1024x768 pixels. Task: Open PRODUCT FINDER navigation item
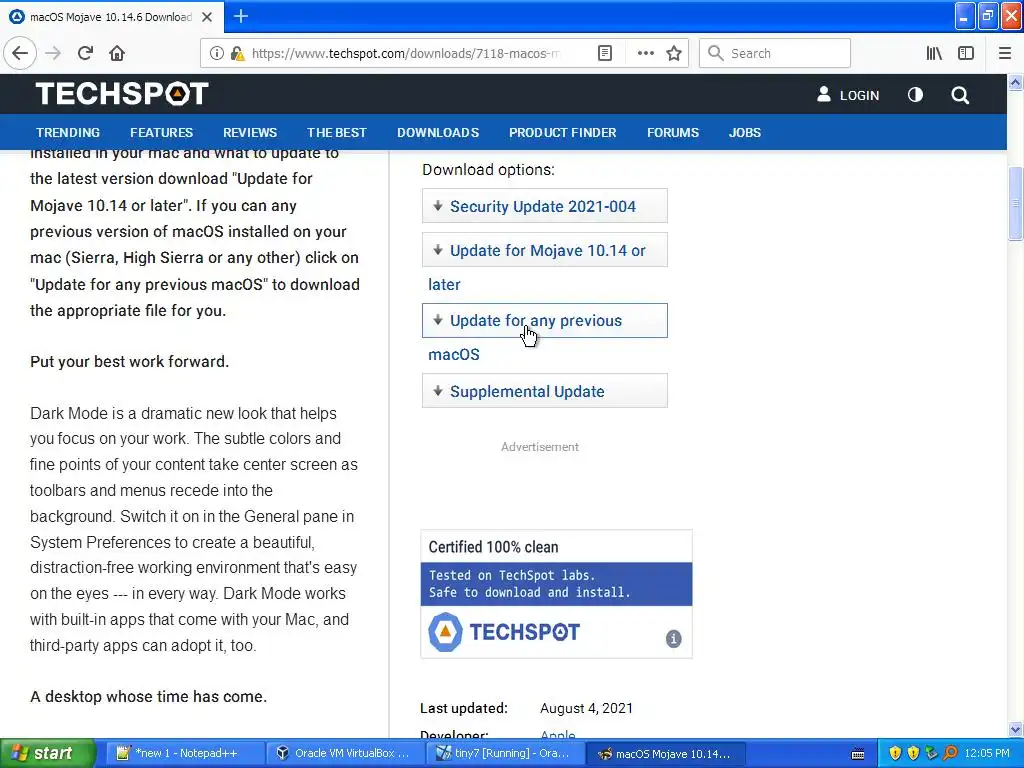pyautogui.click(x=563, y=133)
